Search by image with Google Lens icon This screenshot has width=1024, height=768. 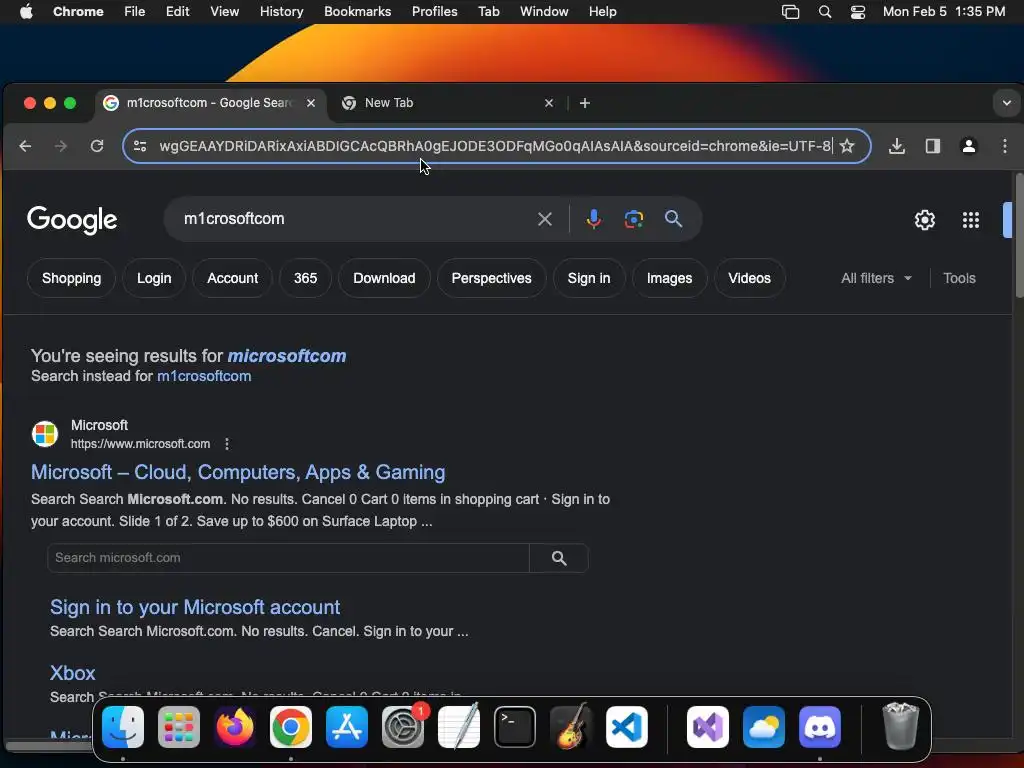pyautogui.click(x=633, y=219)
